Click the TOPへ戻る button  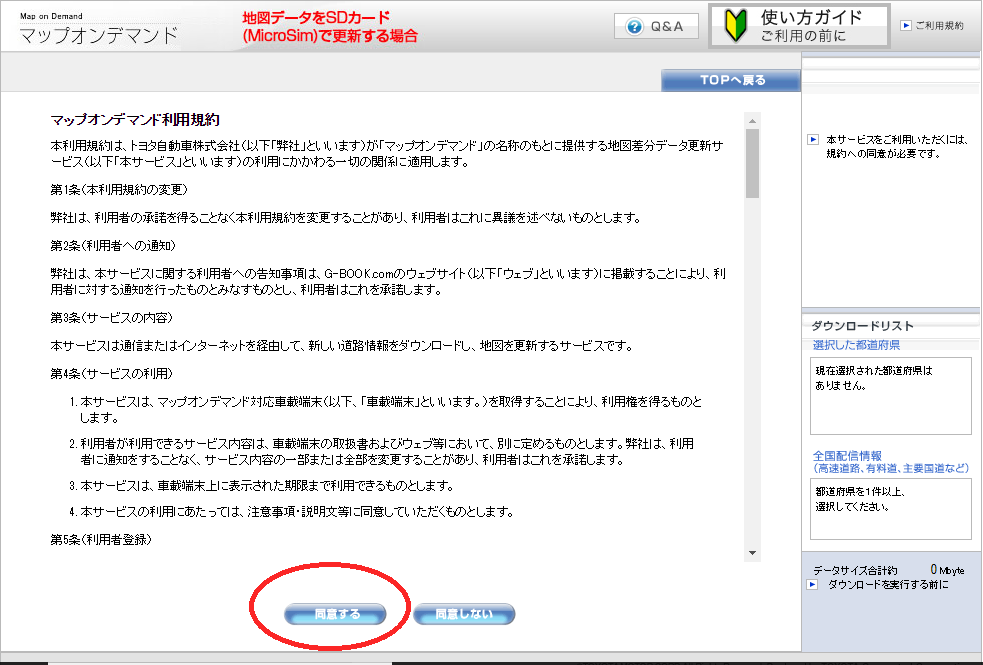pyautogui.click(x=731, y=80)
